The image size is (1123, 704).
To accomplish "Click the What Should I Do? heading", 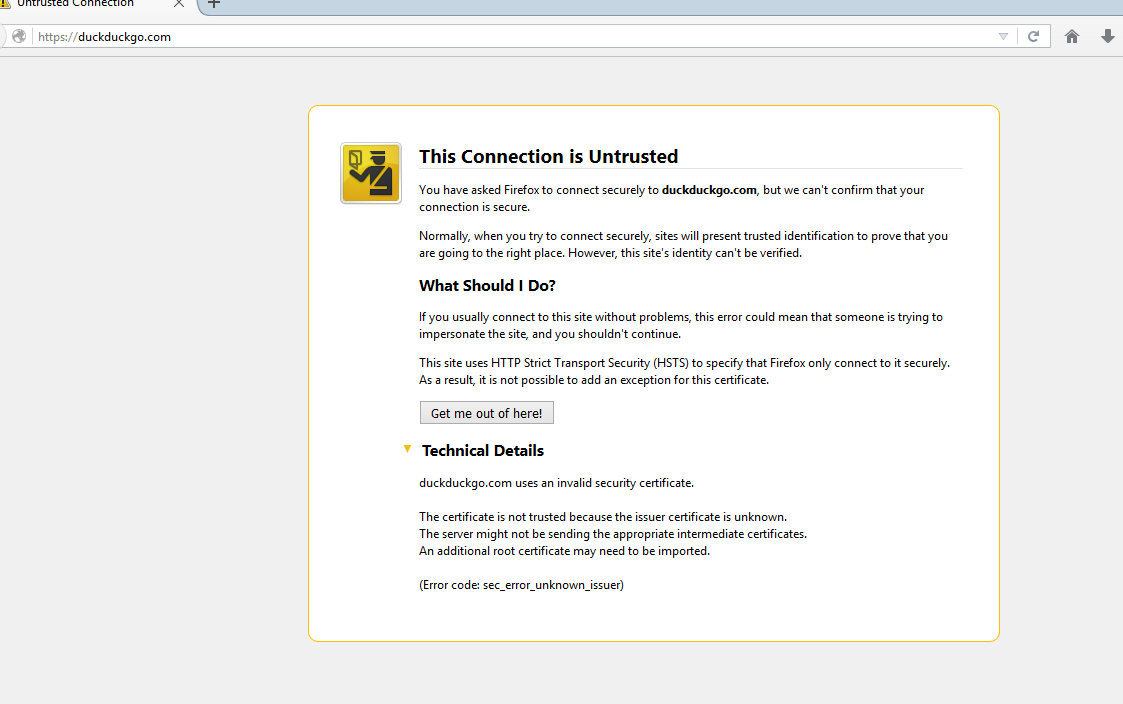I will point(487,286).
